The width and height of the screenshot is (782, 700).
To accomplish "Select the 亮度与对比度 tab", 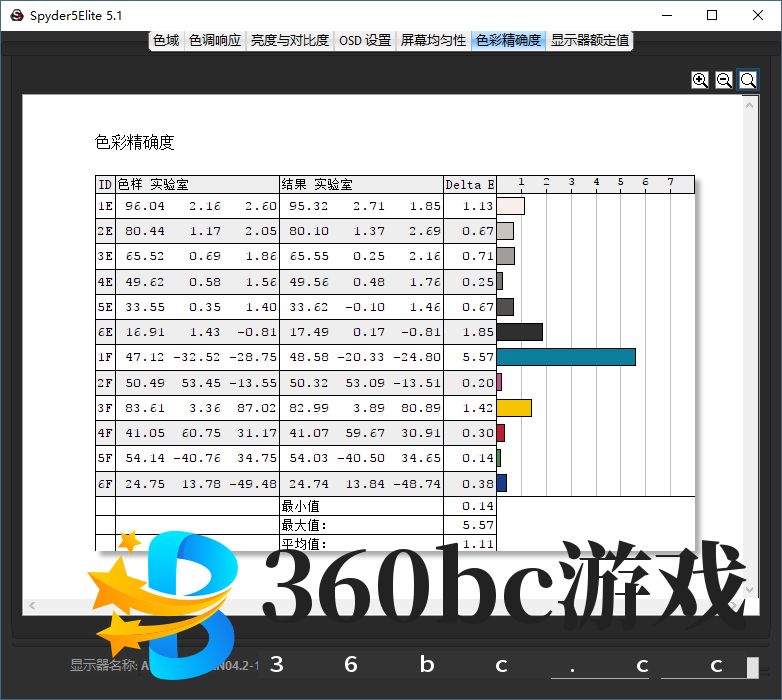I will [x=289, y=41].
